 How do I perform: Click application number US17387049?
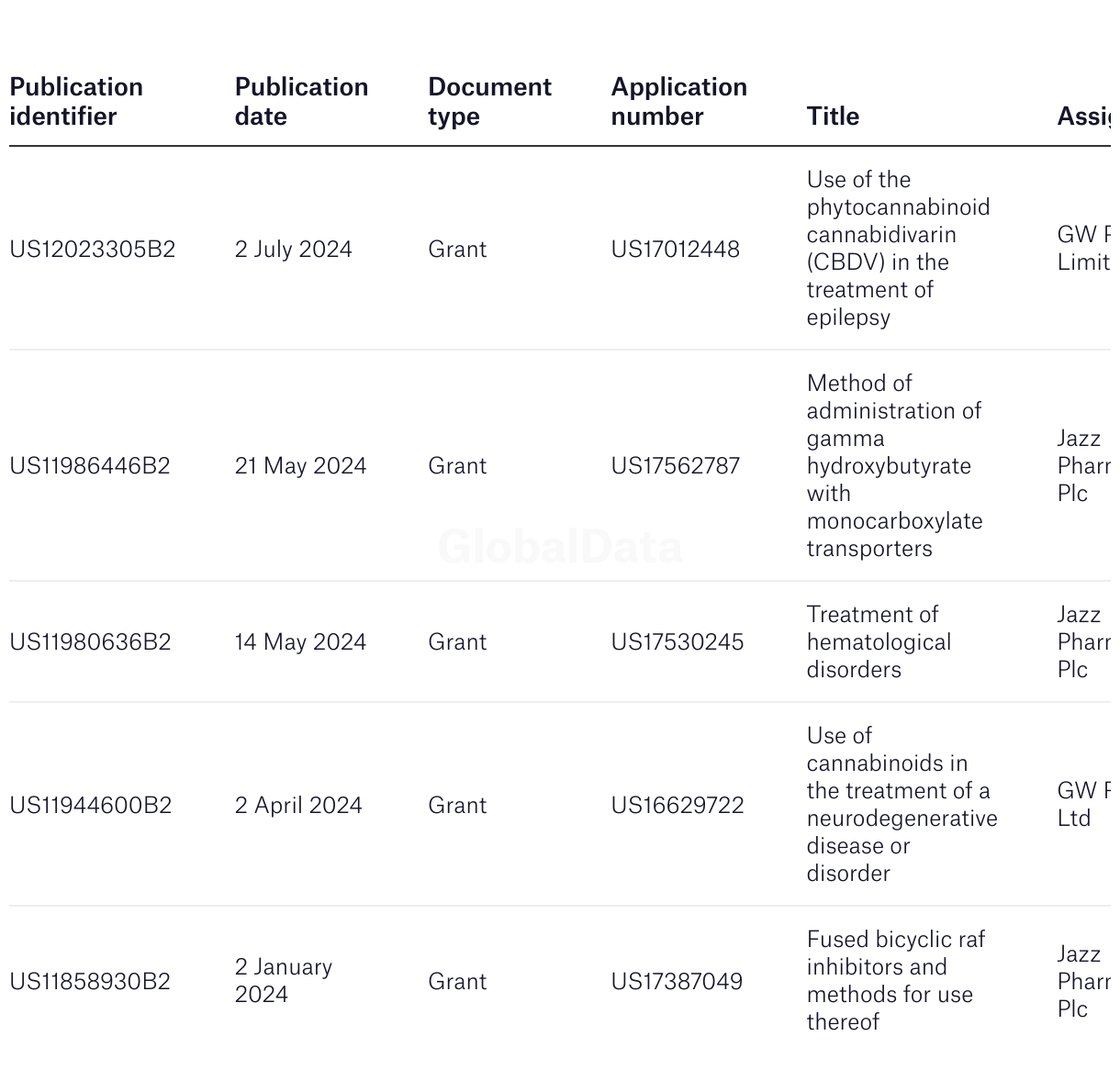coord(677,982)
